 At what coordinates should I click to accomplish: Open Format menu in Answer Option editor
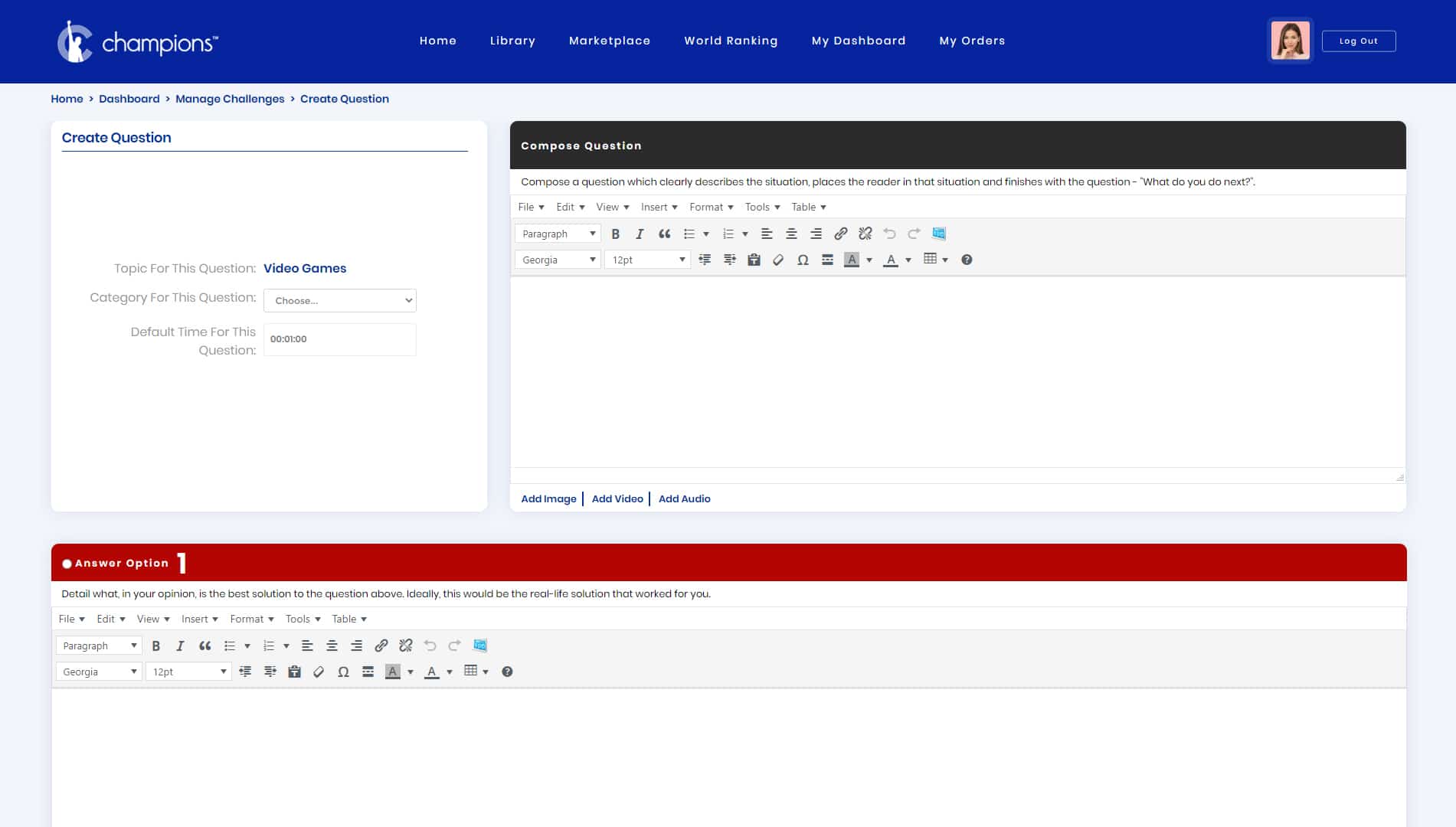(x=252, y=619)
